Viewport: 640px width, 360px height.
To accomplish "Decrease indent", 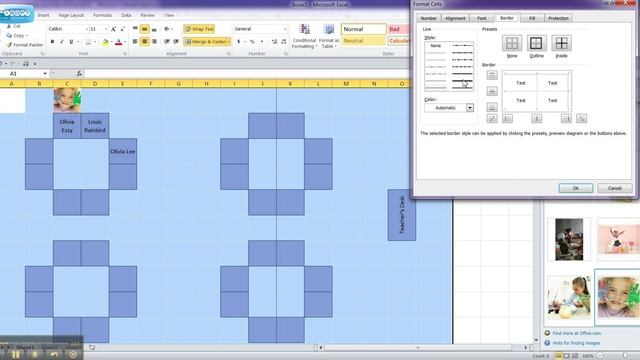I will pyautogui.click(x=167, y=42).
